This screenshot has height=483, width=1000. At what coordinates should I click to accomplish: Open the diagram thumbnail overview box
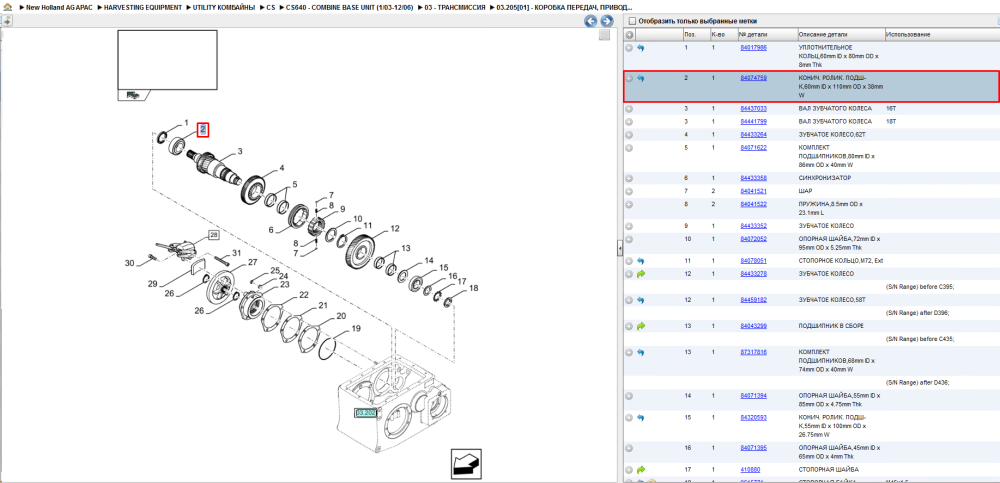[167, 61]
